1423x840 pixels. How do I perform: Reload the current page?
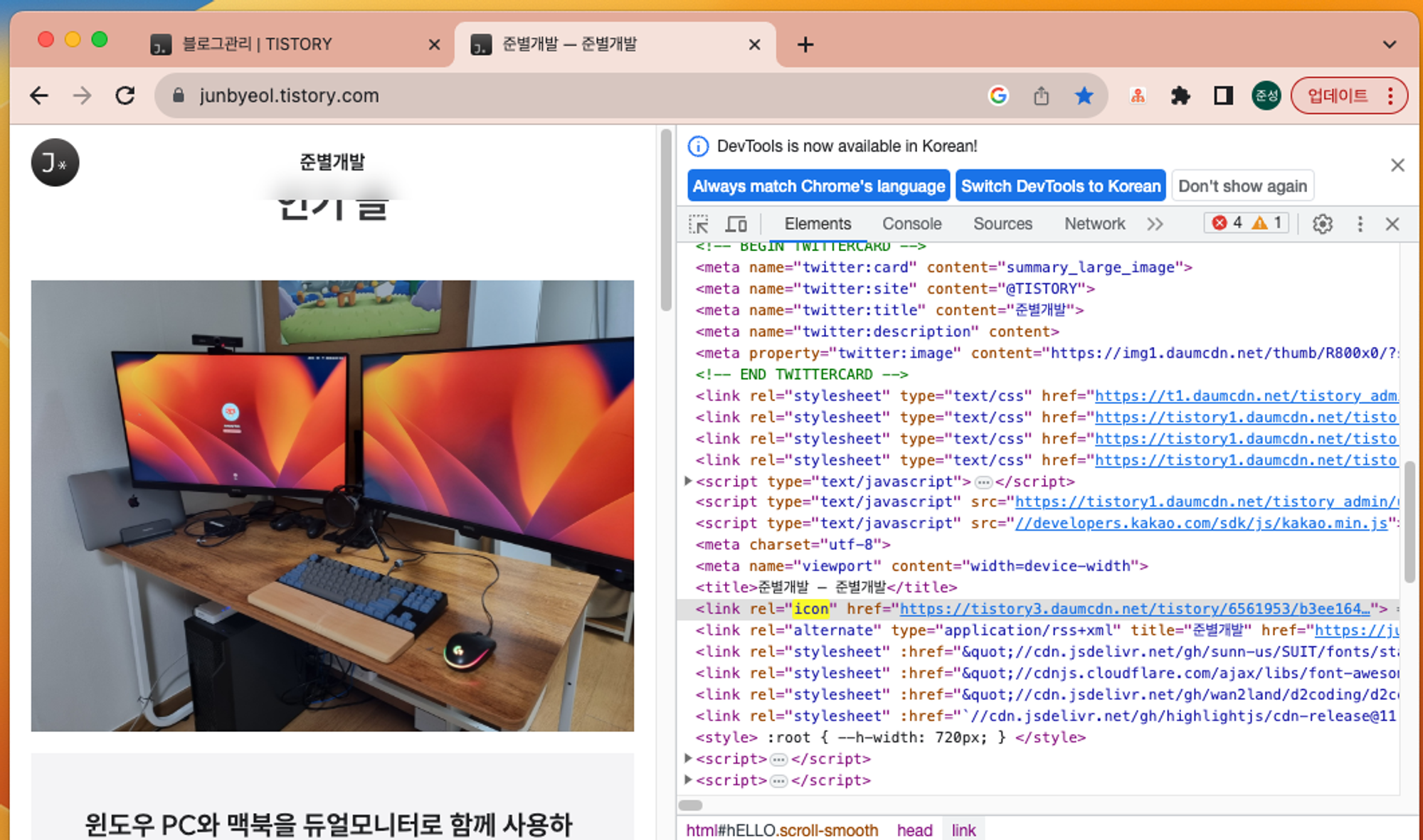pos(125,95)
